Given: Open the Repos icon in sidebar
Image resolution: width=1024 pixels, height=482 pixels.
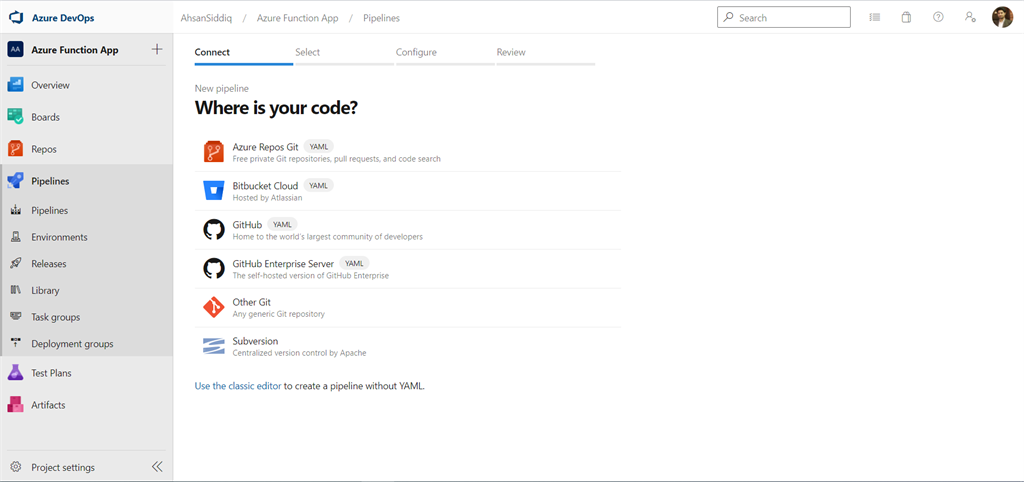Looking at the screenshot, I should 16,149.
